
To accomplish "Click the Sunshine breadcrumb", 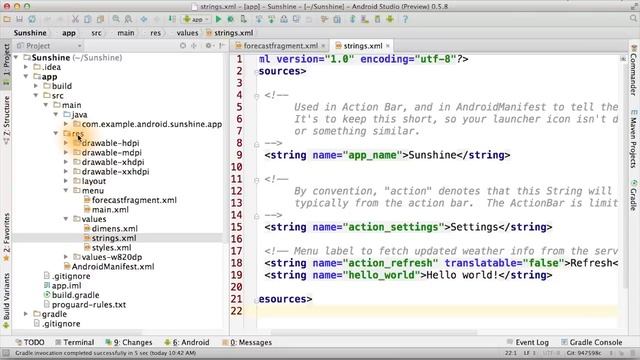I will click(30, 33).
